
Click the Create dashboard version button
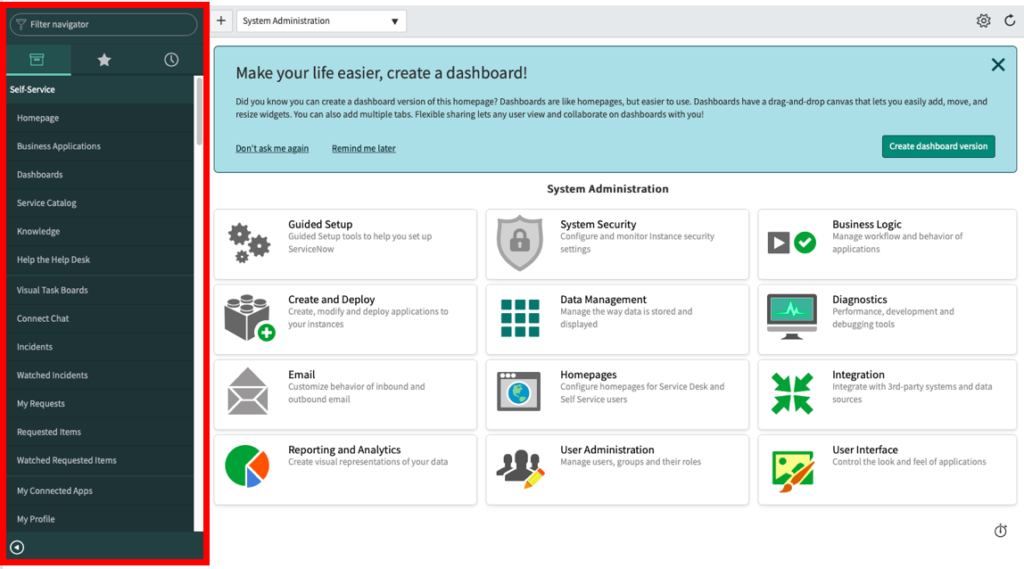(938, 146)
